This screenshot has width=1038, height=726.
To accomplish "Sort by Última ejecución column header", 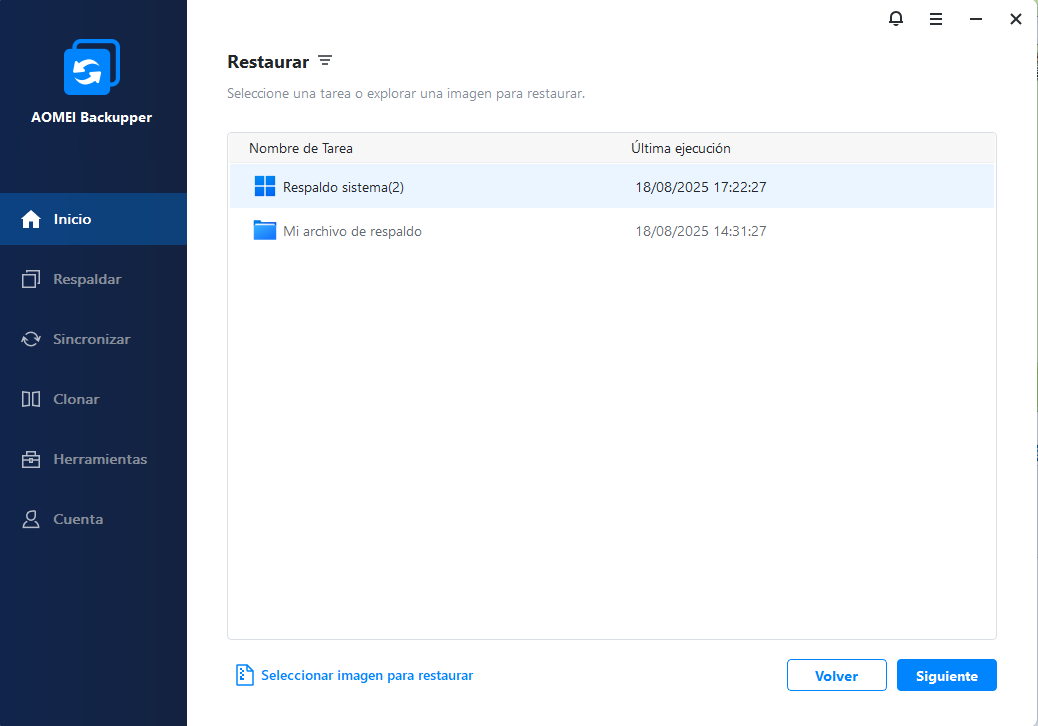I will (x=680, y=148).
